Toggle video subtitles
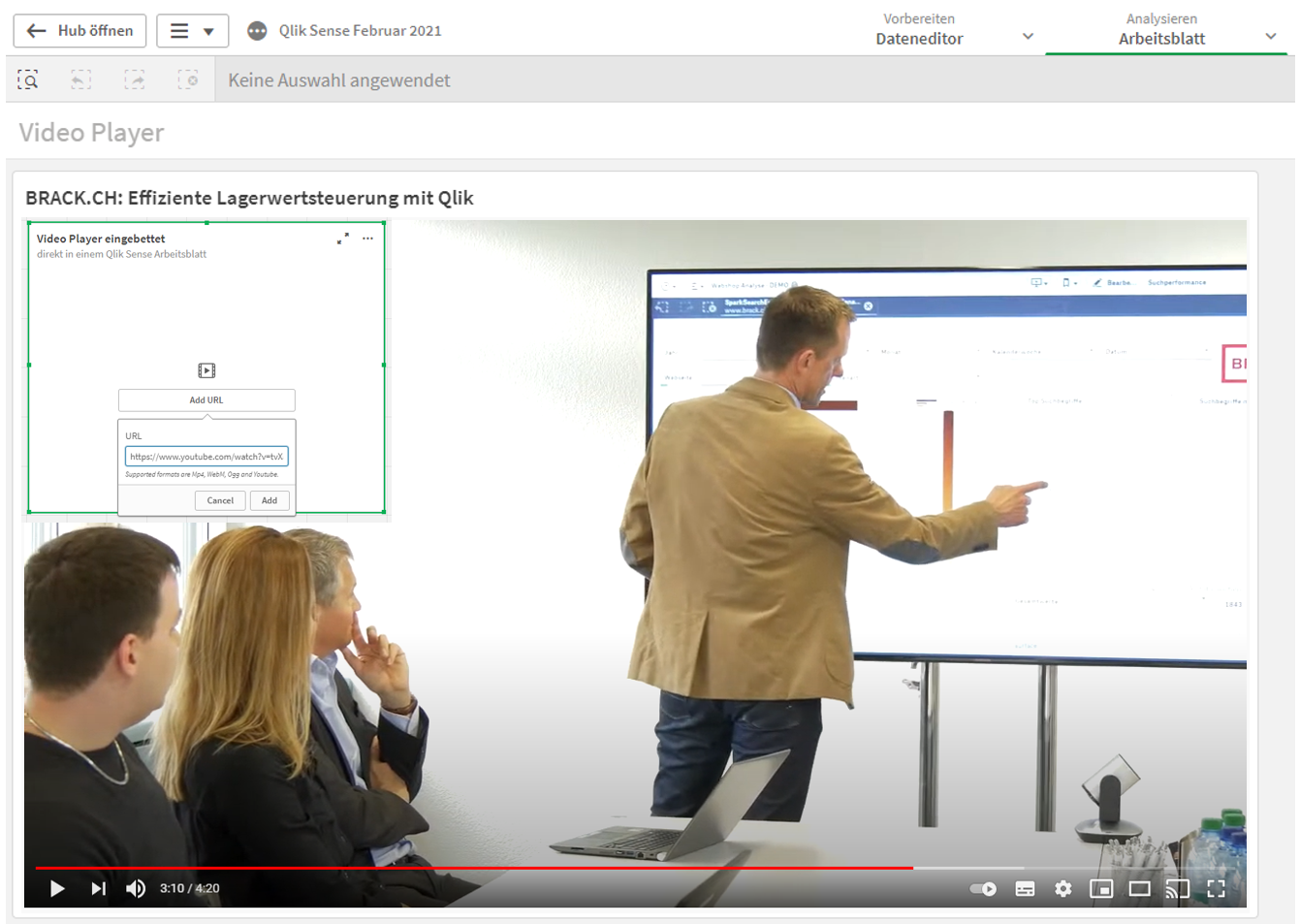 pos(1025,889)
